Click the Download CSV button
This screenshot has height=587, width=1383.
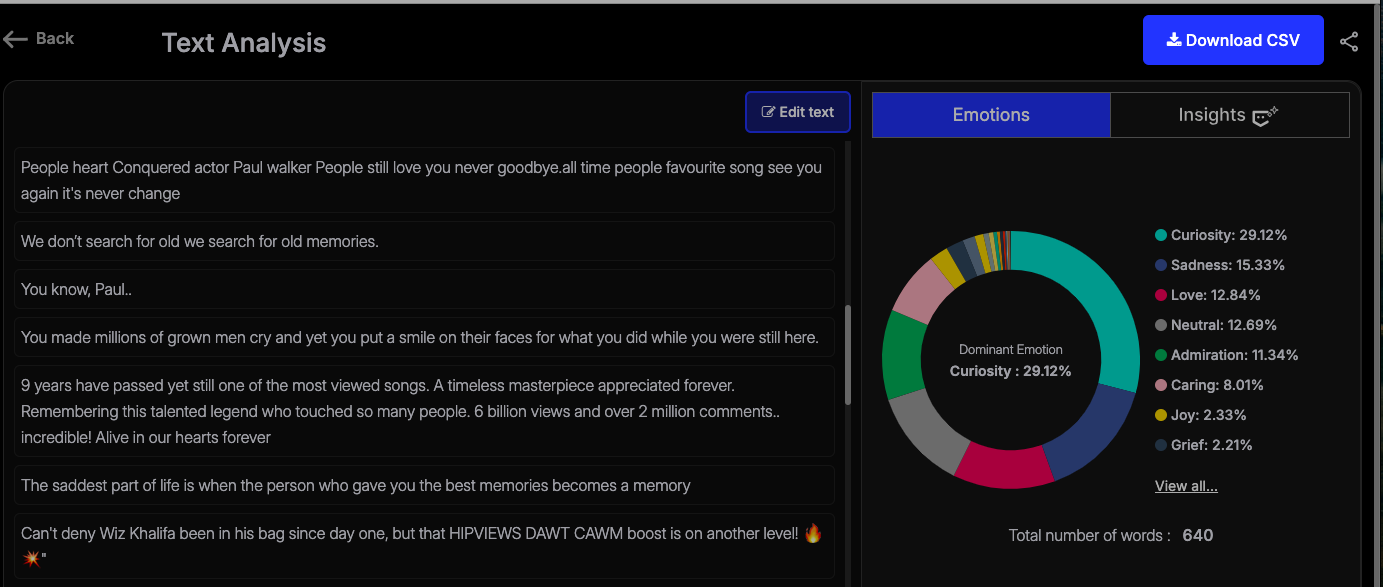tap(1233, 40)
